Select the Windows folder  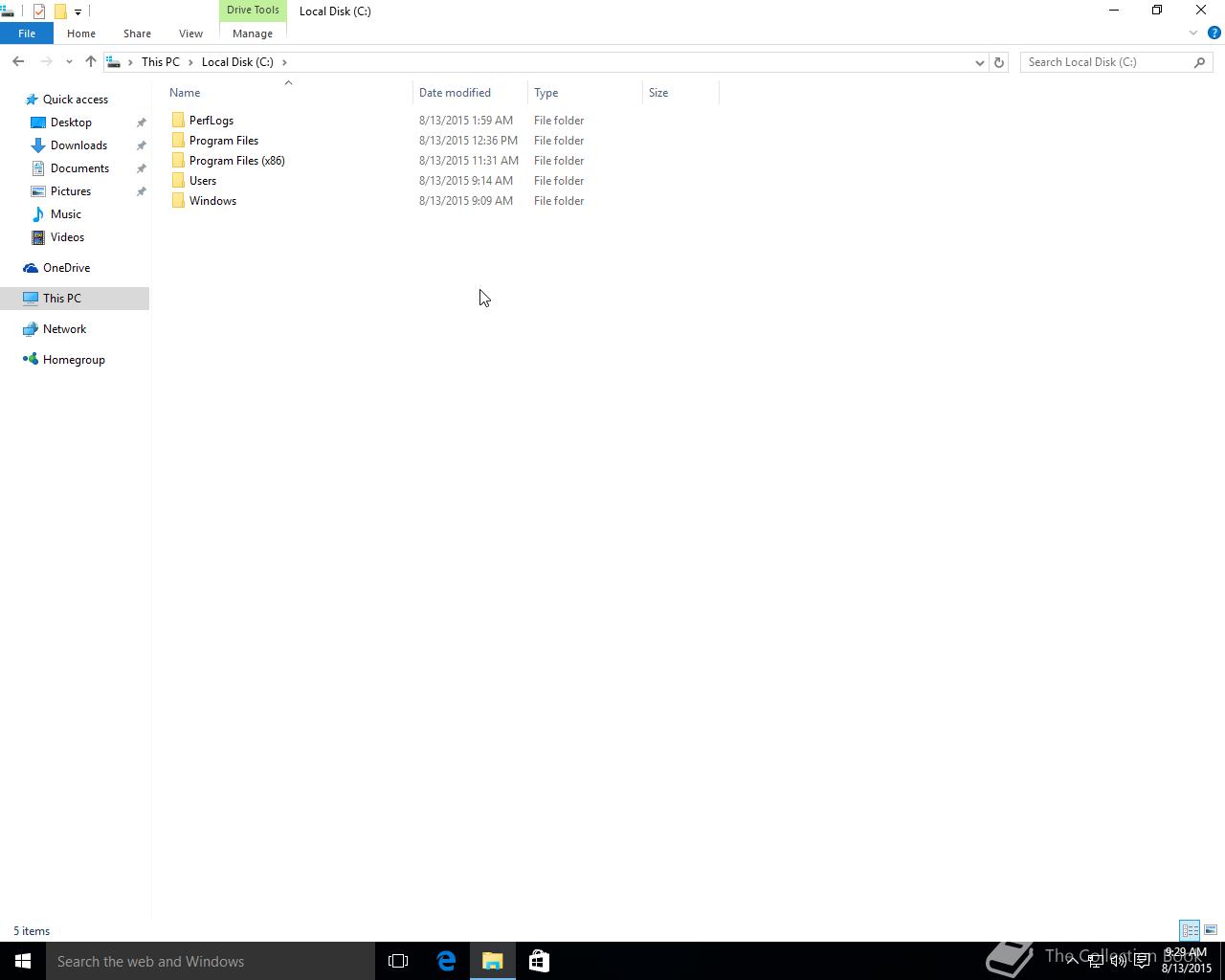[x=212, y=201]
